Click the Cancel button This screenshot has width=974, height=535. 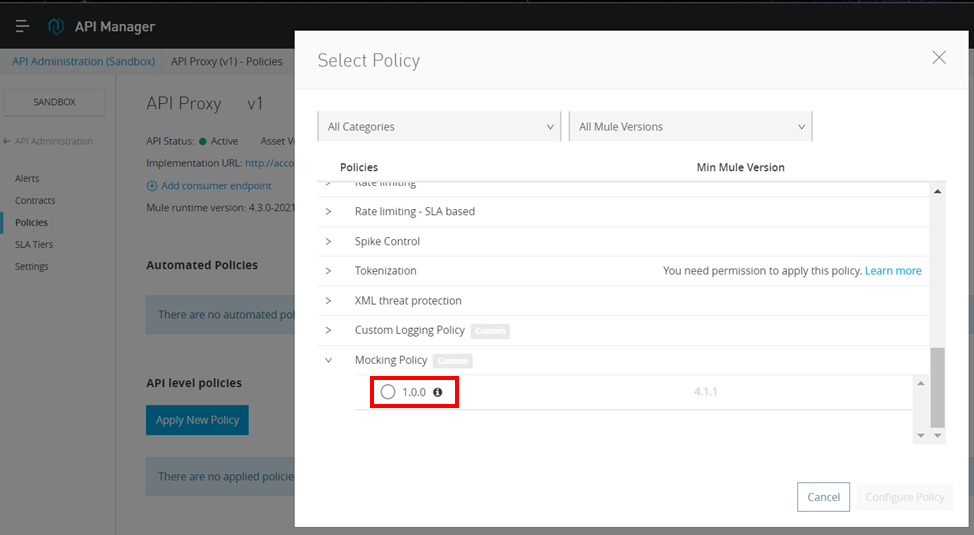pos(823,497)
